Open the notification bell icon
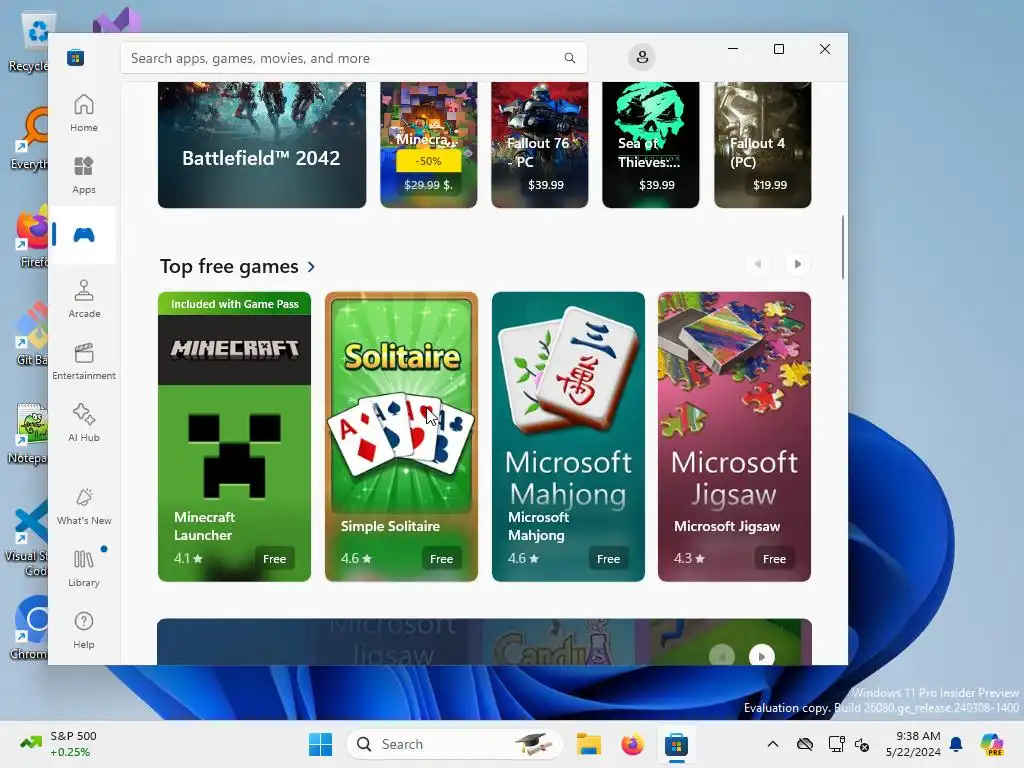 956,744
